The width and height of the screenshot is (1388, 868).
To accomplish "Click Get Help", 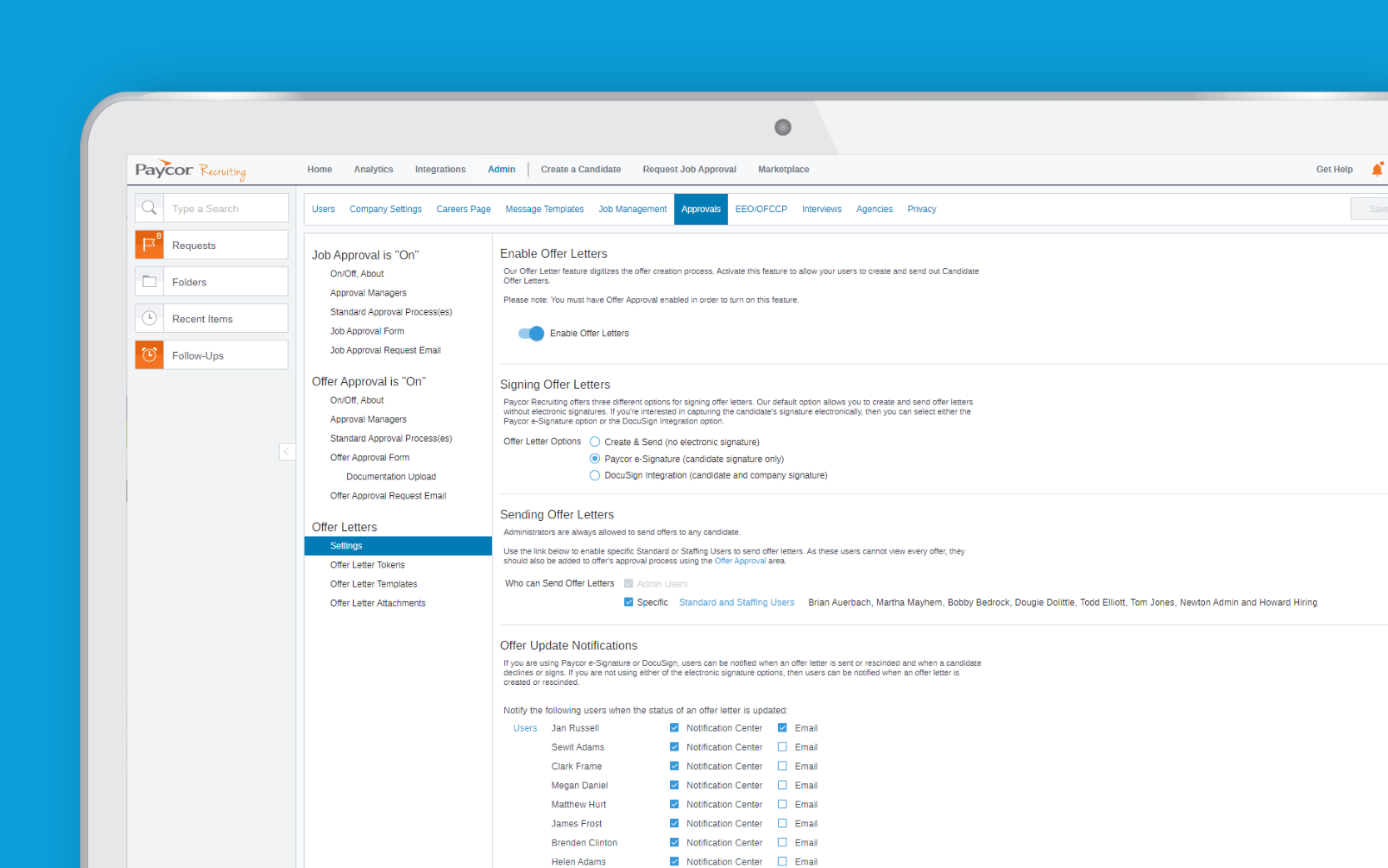I will click(x=1334, y=169).
